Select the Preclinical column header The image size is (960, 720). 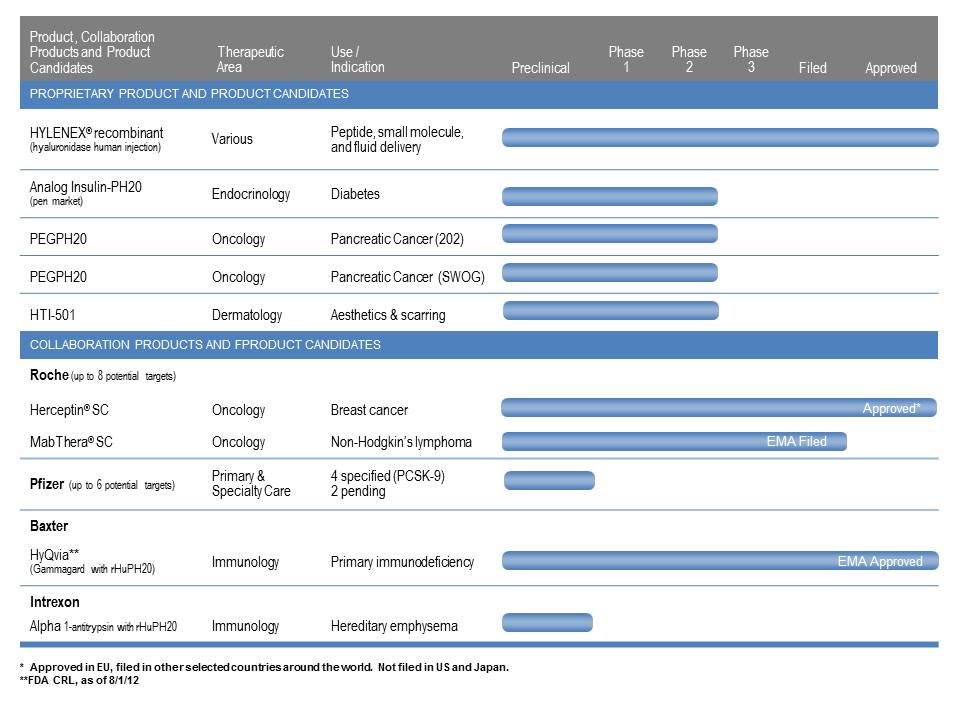(x=540, y=68)
